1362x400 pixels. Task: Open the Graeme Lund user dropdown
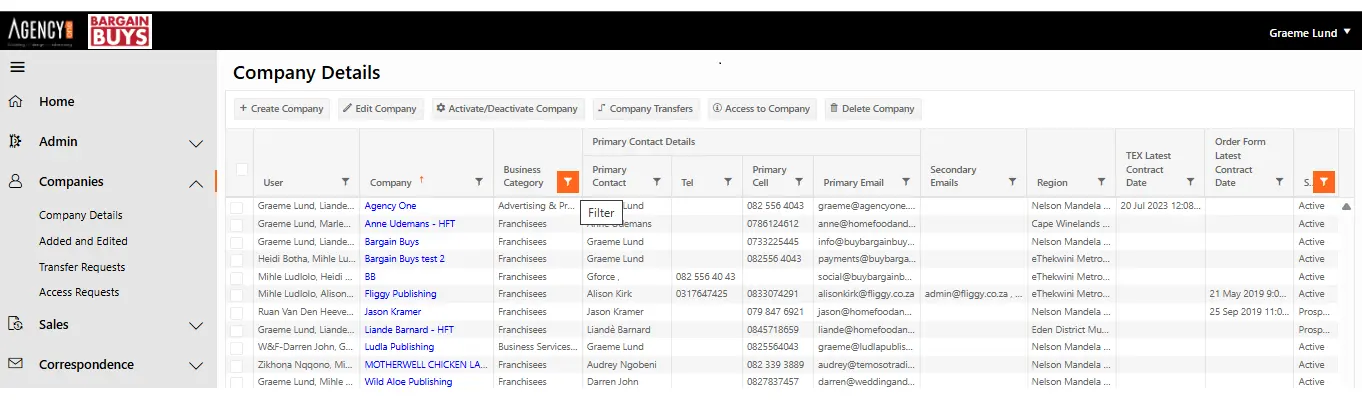(x=1309, y=33)
